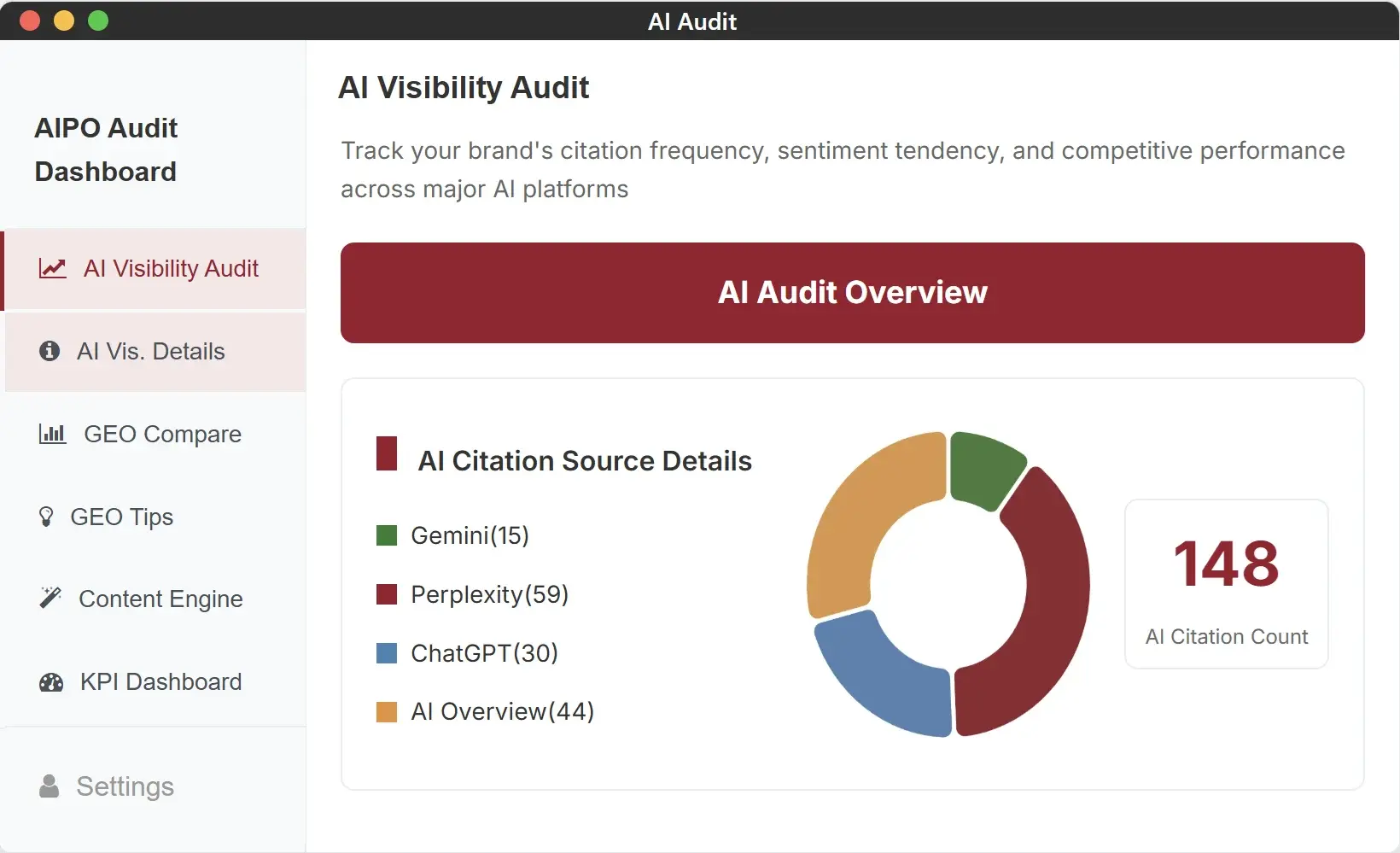This screenshot has height=853, width=1400.
Task: Click the KPI Dashboard gauge icon
Action: (51, 682)
